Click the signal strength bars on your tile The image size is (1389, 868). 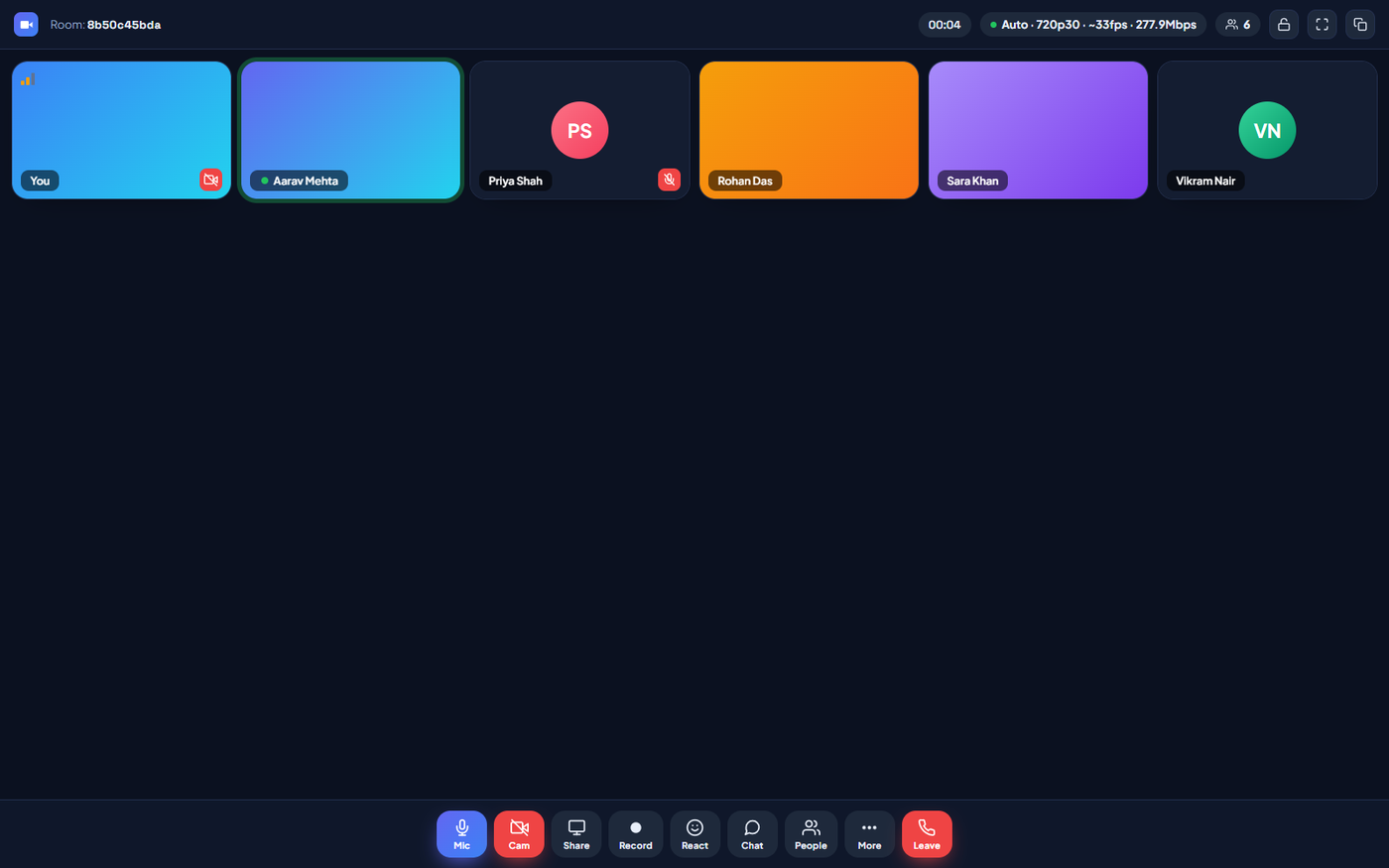(x=27, y=79)
